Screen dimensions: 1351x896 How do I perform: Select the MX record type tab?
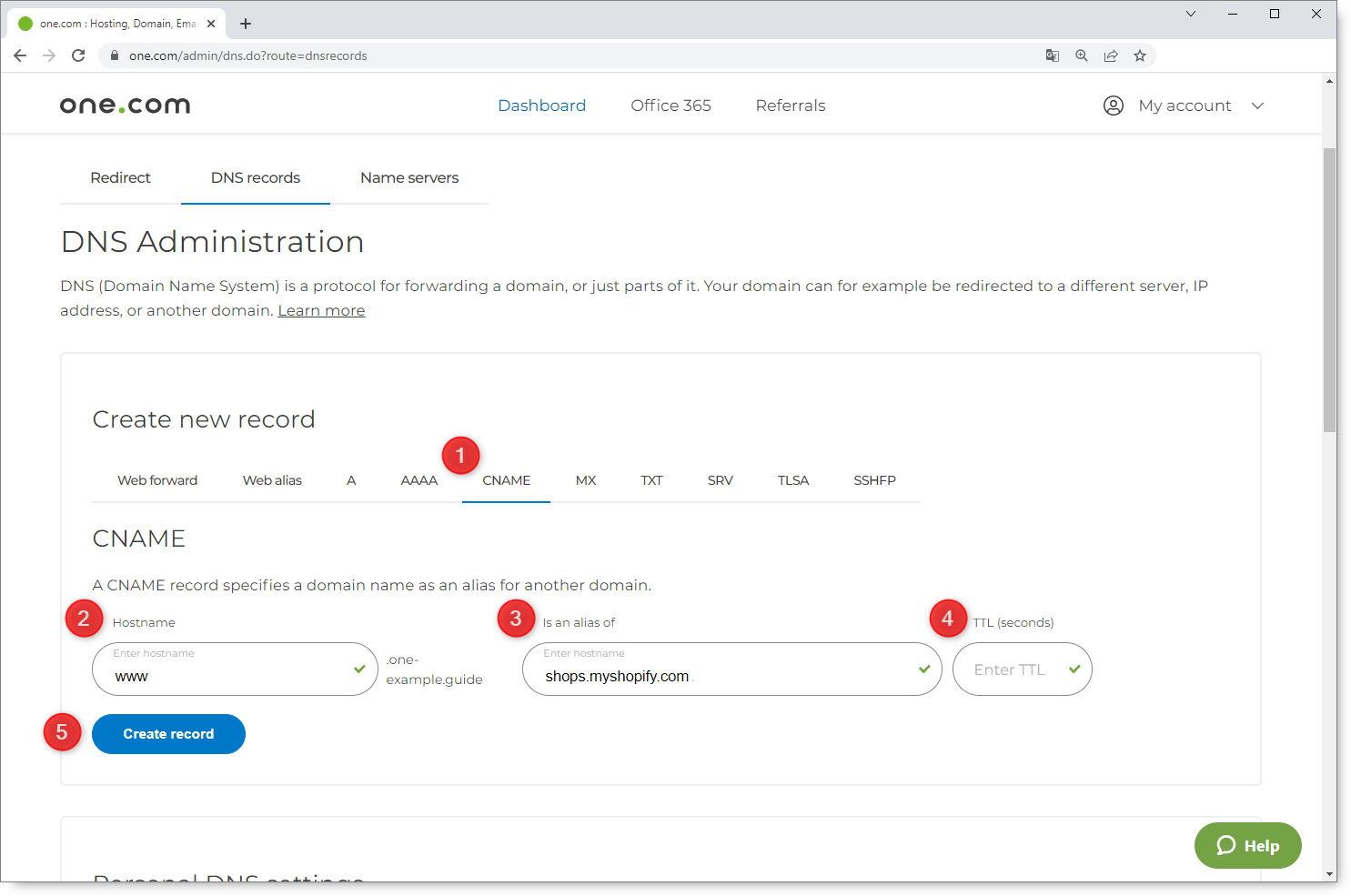[x=586, y=479]
